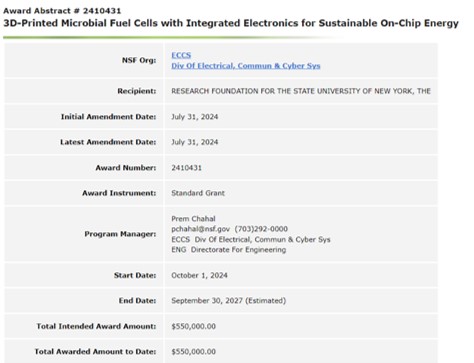Click the Start Date value October 1, 2024

tap(199, 275)
